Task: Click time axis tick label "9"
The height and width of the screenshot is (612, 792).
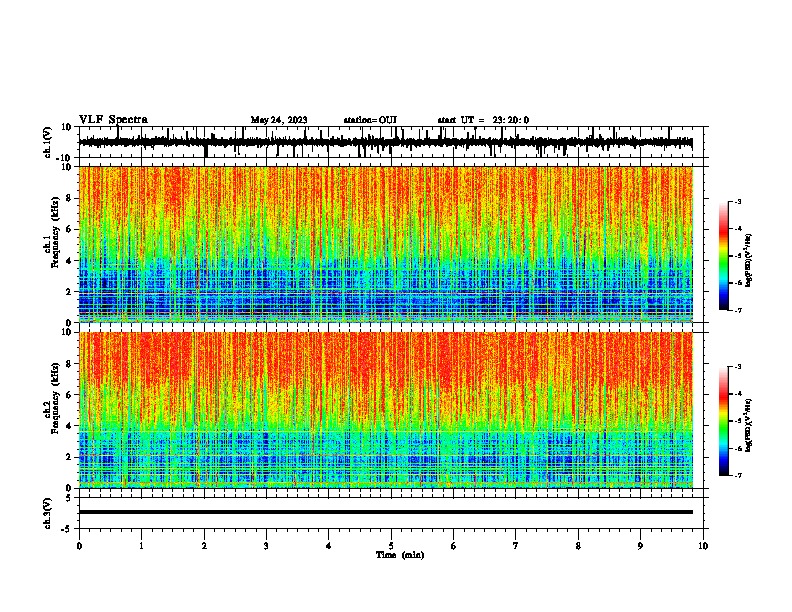Action: 640,546
